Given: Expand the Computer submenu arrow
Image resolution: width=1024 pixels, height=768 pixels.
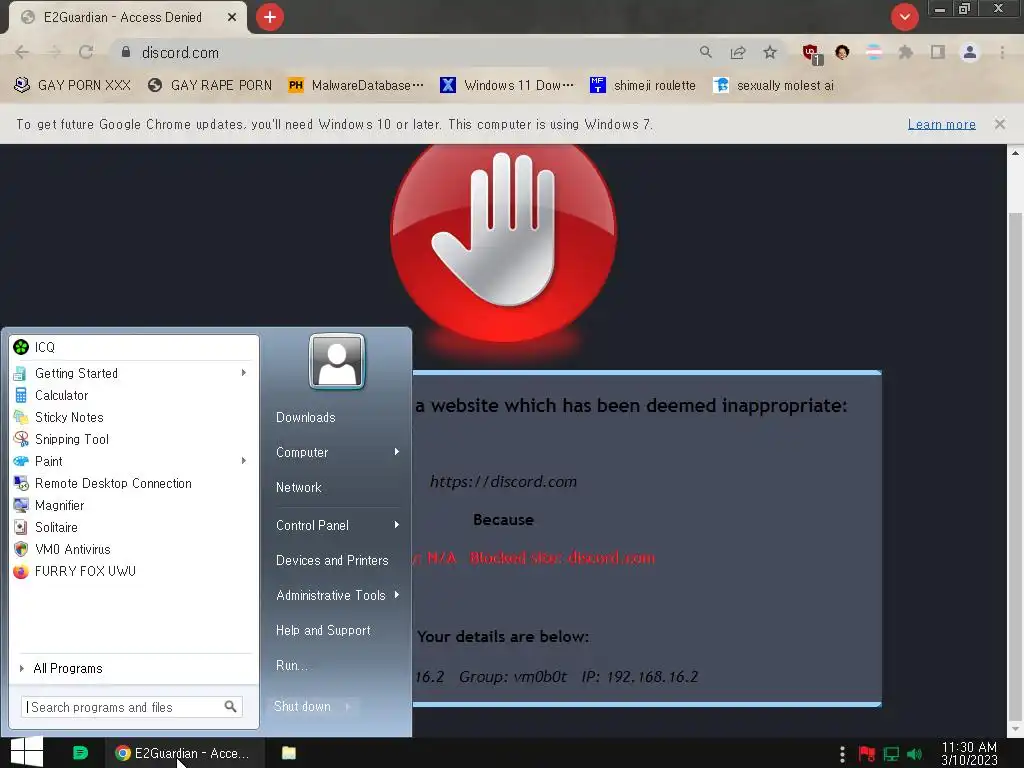Looking at the screenshot, I should 396,452.
